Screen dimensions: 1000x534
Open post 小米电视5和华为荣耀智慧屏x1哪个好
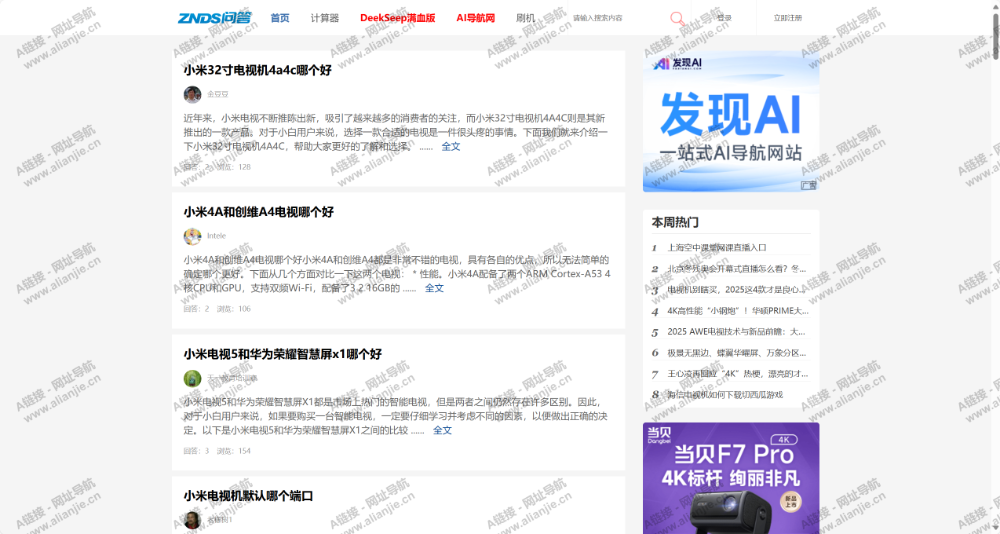click(283, 354)
